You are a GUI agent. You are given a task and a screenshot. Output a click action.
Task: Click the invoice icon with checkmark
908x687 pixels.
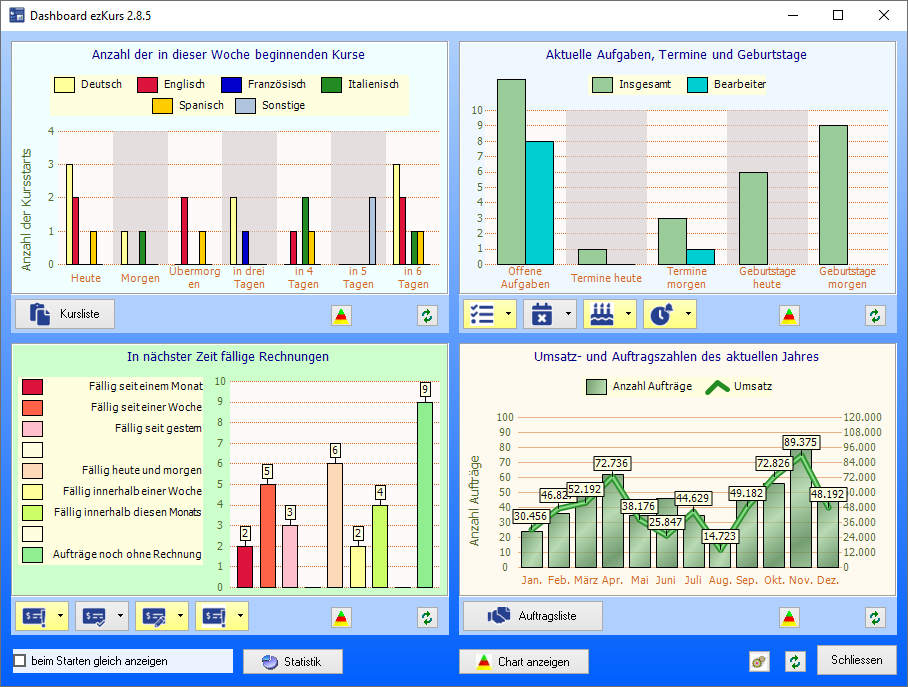coord(95,616)
